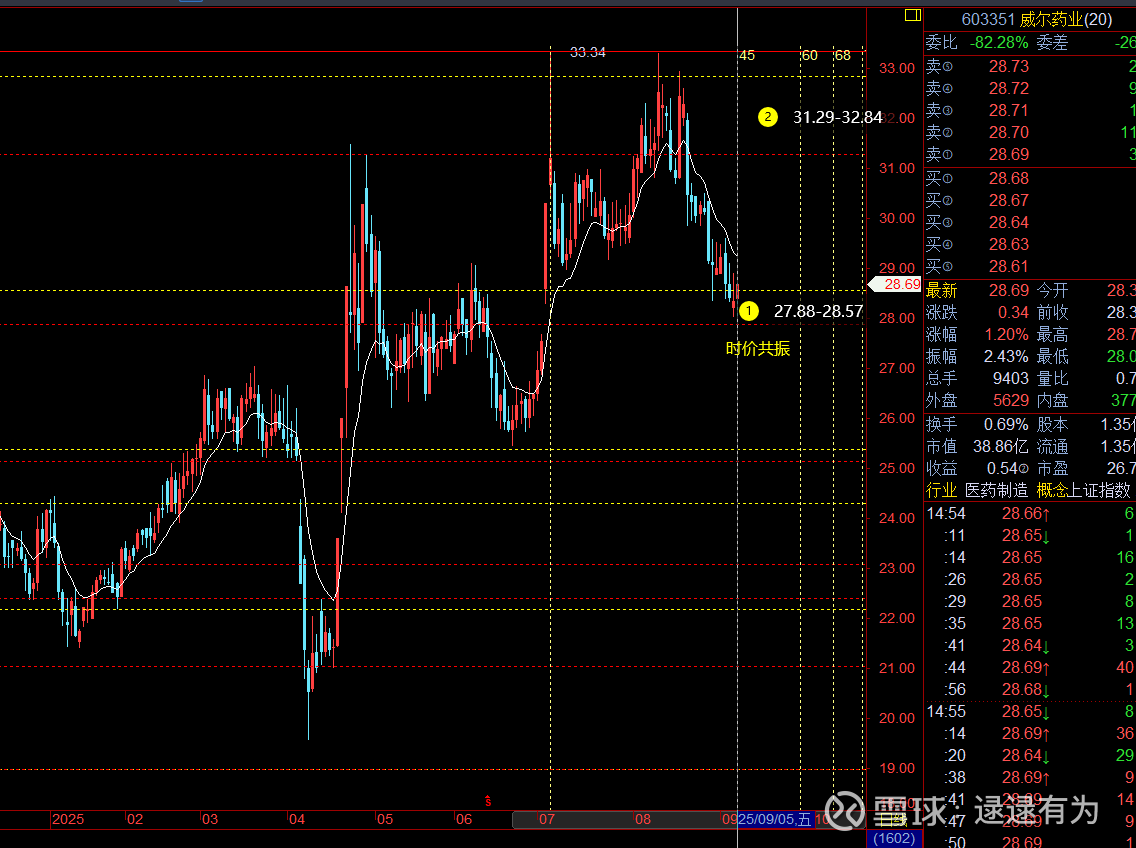1136x848 pixels.
Task: Click the 日线 period selector
Action: click(893, 820)
